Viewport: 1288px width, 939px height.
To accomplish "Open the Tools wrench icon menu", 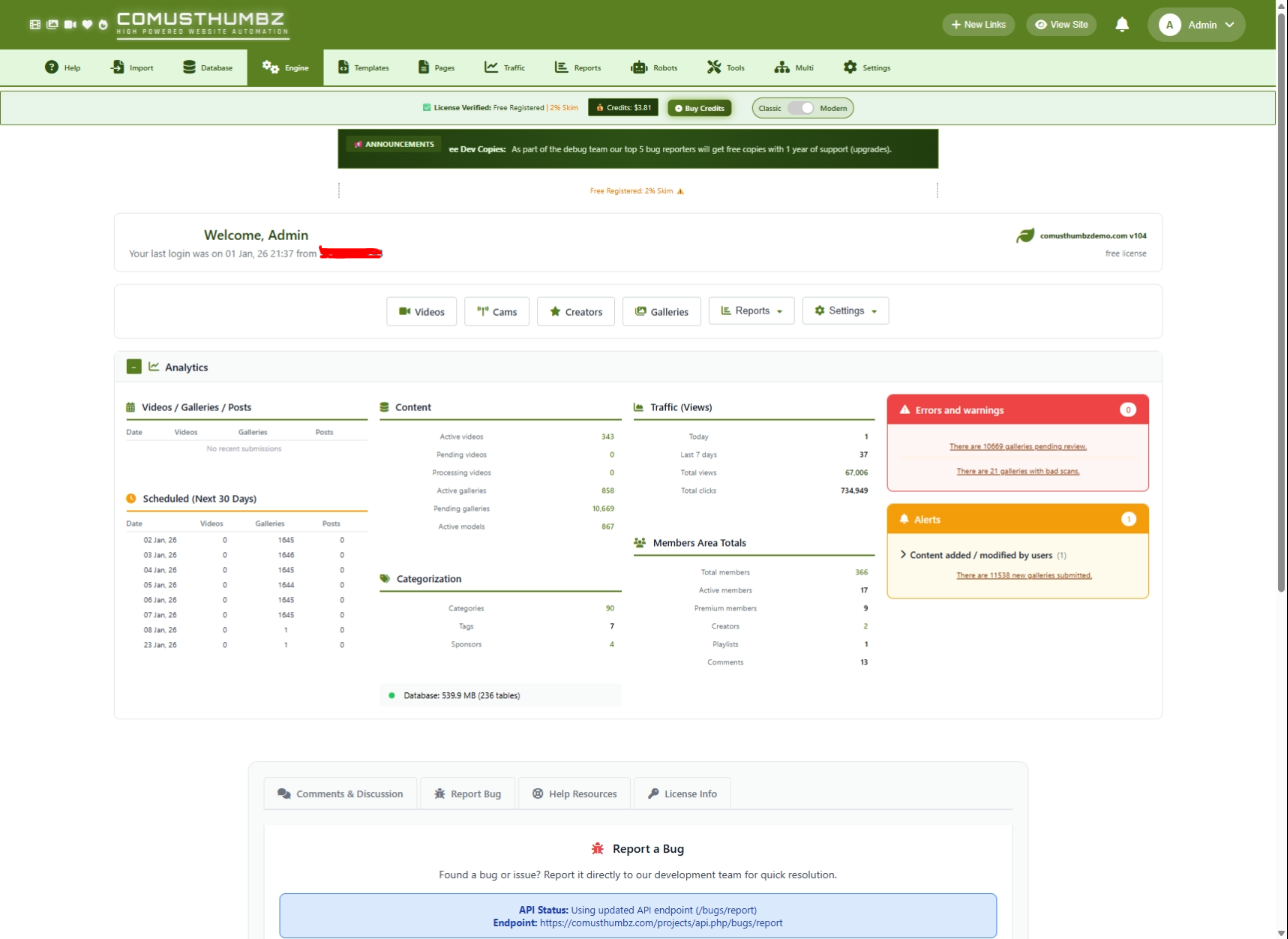I will (x=714, y=68).
